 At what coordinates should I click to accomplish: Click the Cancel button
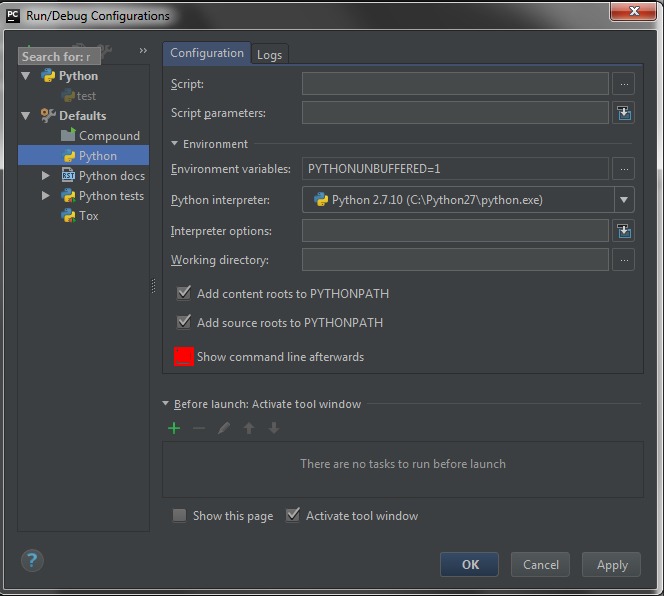540,564
